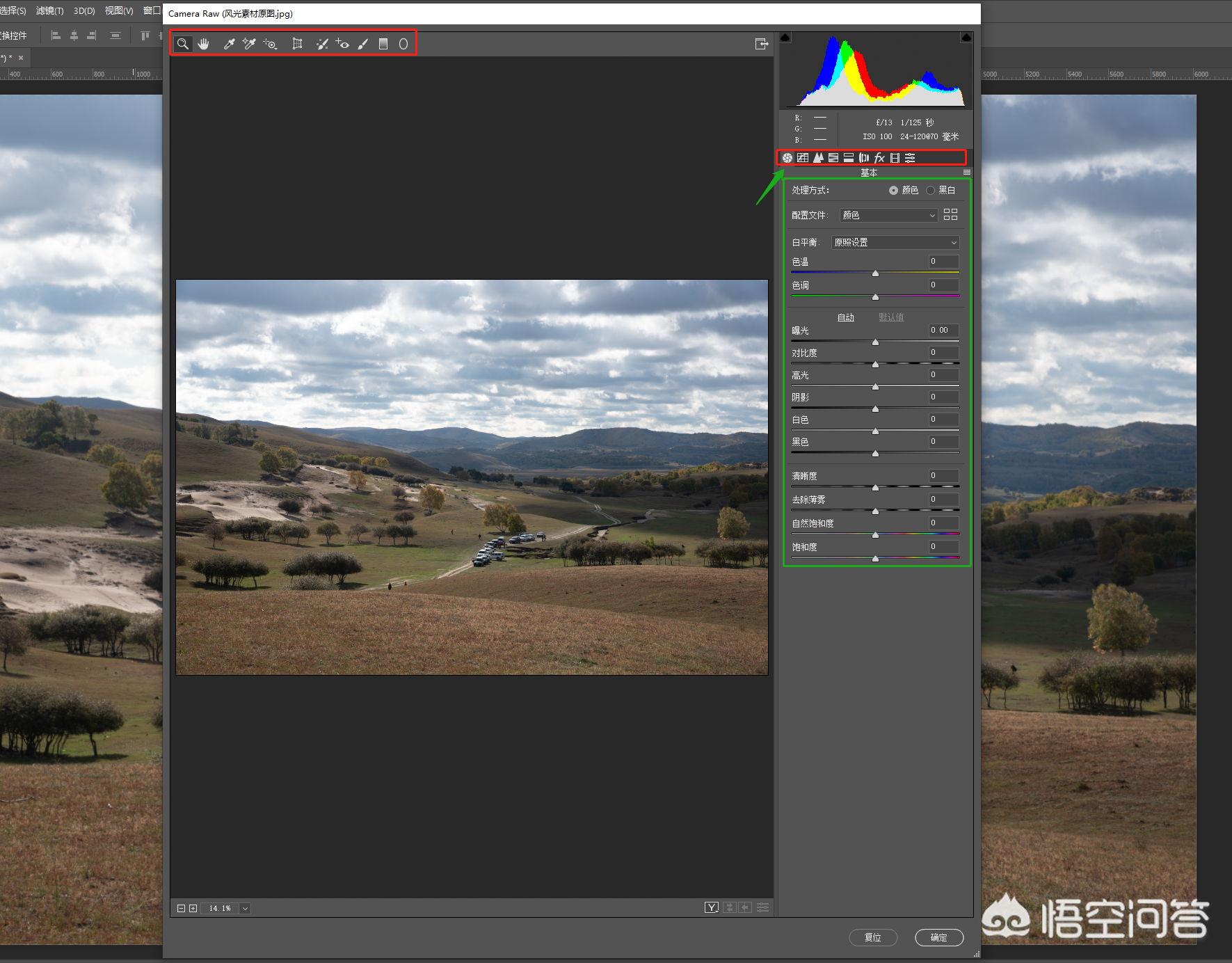This screenshot has height=963, width=1232.
Task: Select the Transform tool icon
Action: (297, 44)
